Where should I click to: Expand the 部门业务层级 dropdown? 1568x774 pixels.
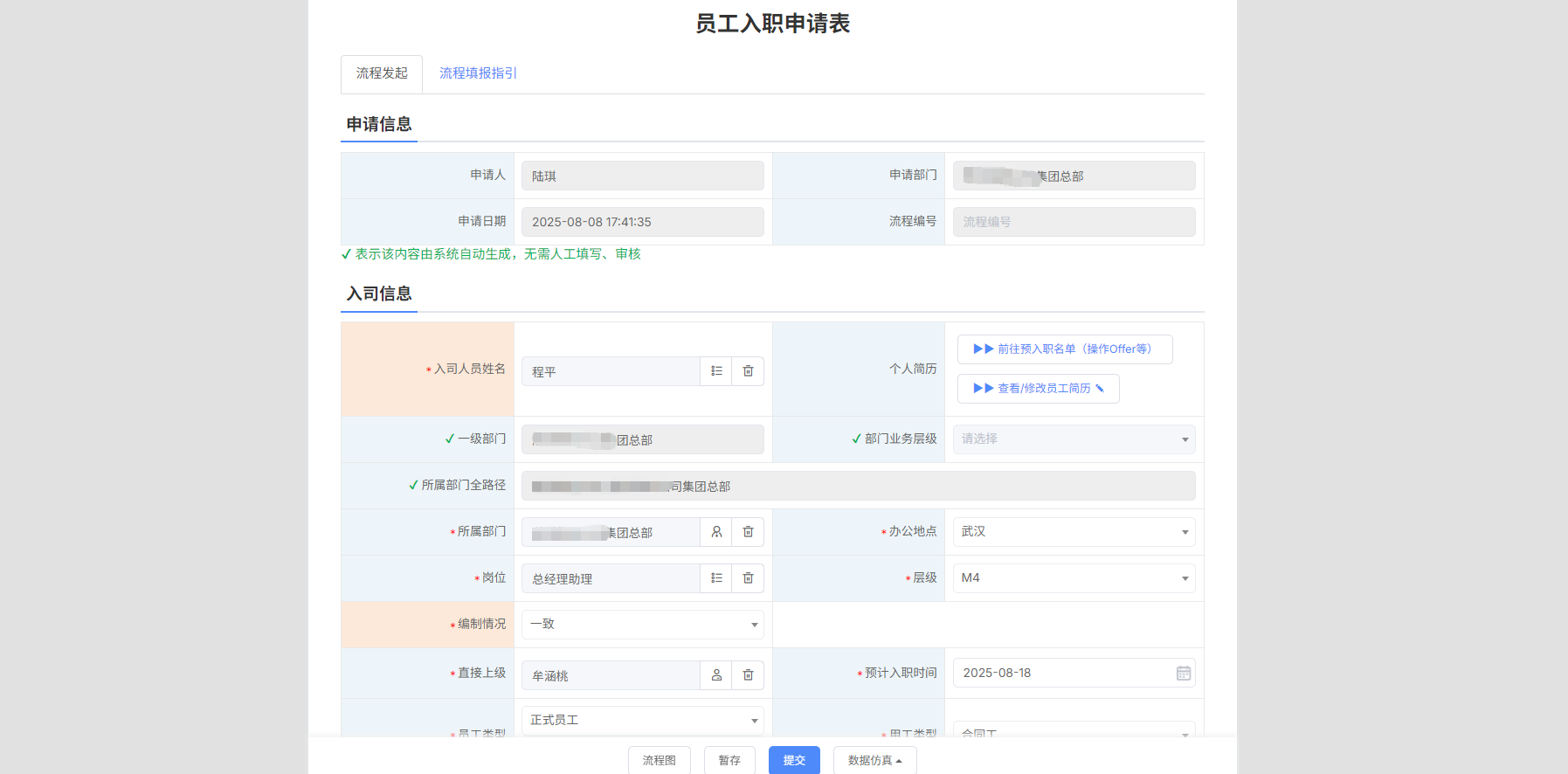point(1074,439)
